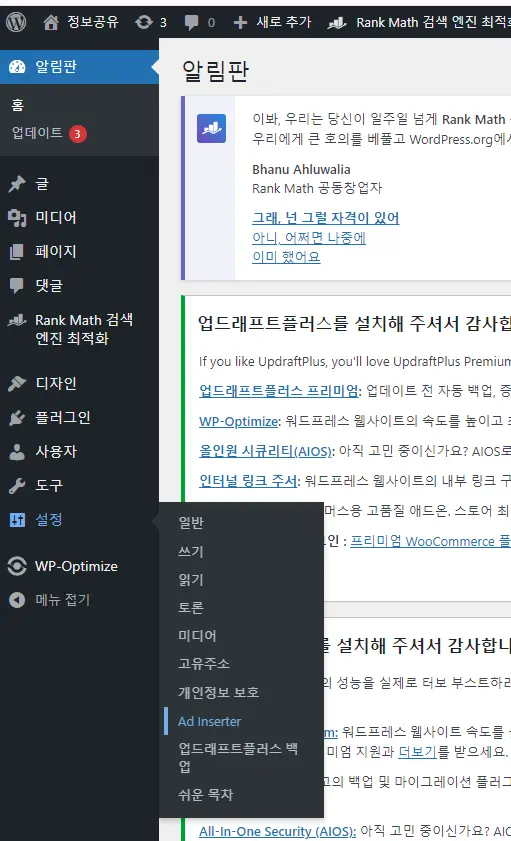Click the 알림판 dashboard gauge icon
The width and height of the screenshot is (511, 841).
pos(17,67)
